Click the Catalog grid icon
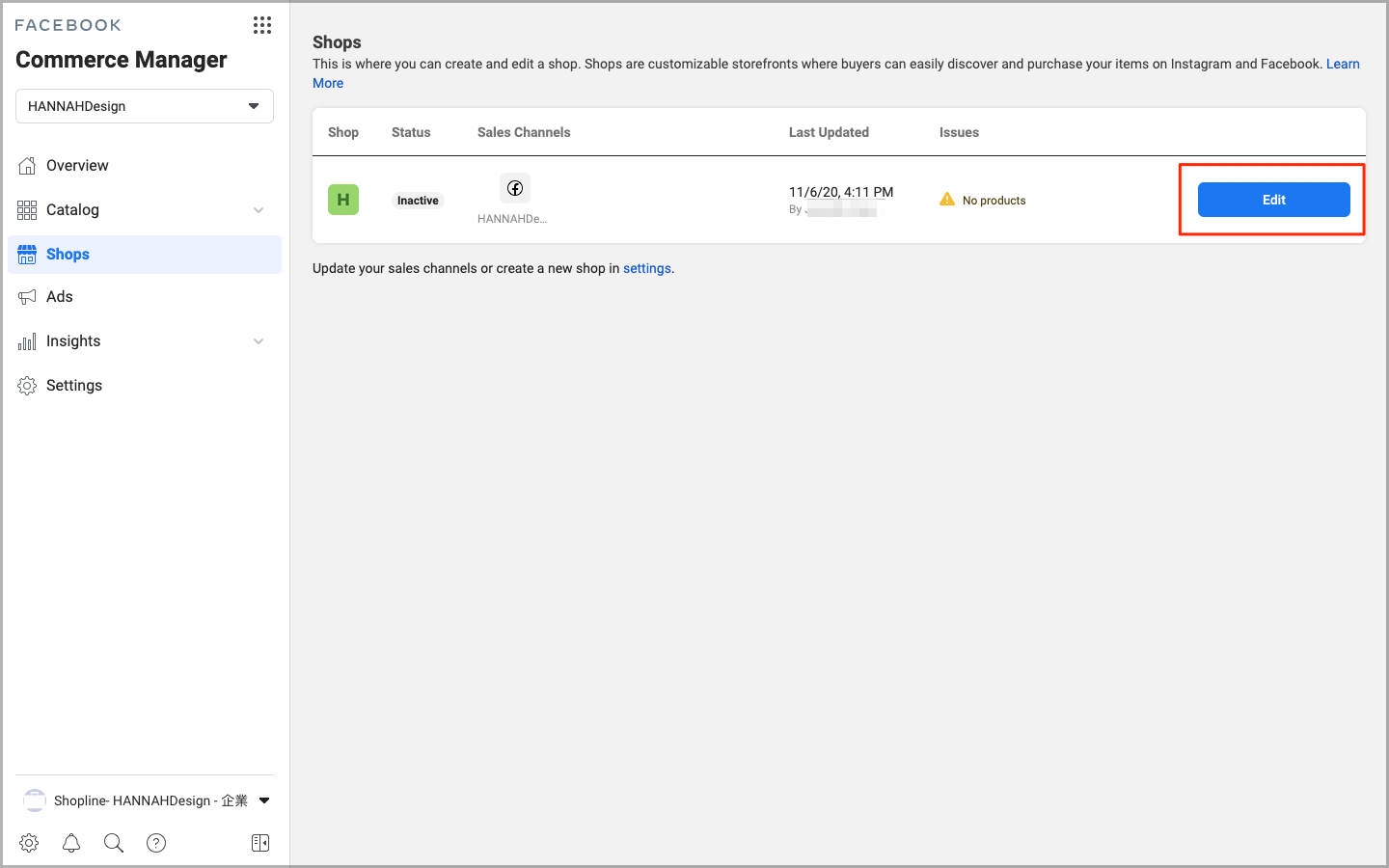 [x=27, y=210]
